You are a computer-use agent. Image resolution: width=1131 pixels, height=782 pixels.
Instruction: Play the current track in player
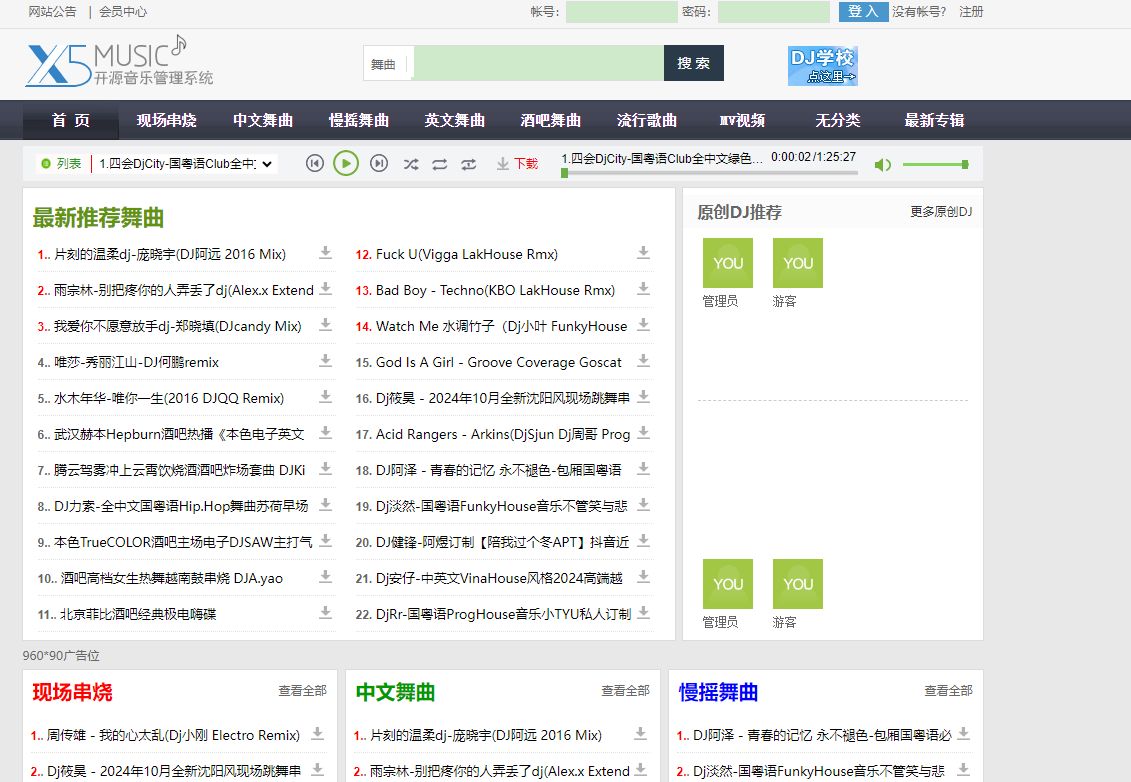pyautogui.click(x=346, y=164)
